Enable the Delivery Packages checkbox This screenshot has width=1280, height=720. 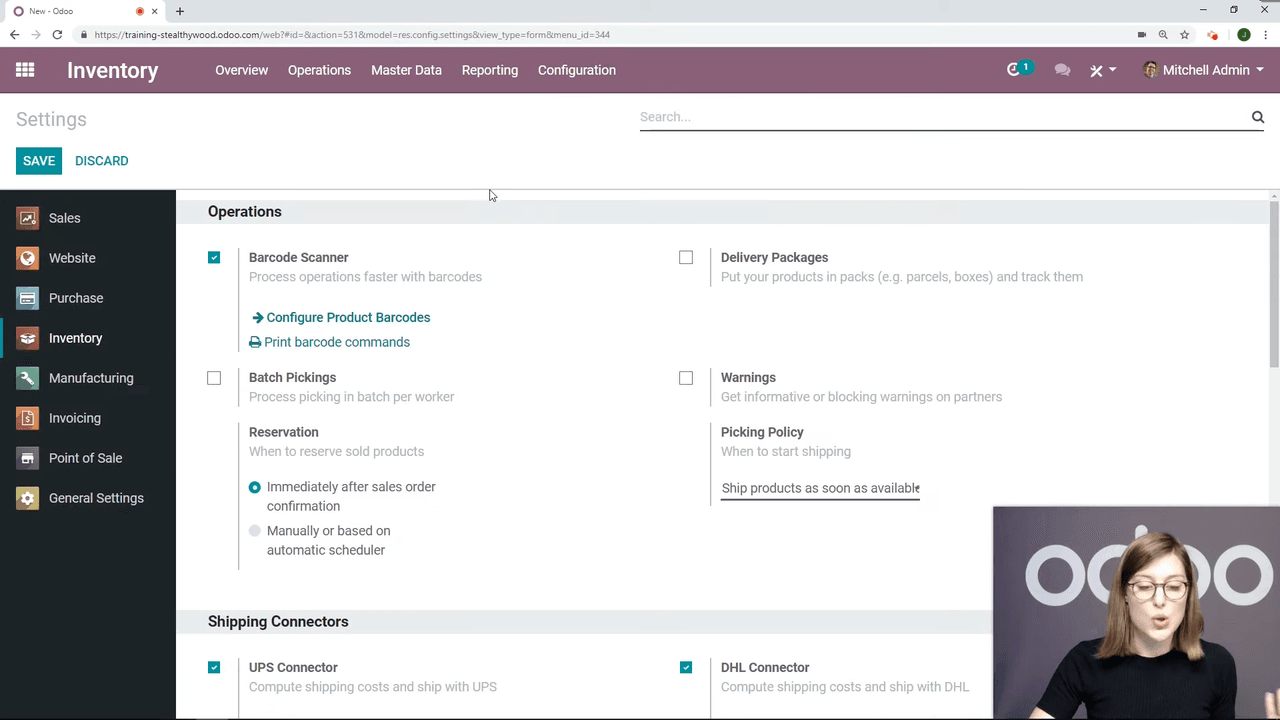[686, 258]
